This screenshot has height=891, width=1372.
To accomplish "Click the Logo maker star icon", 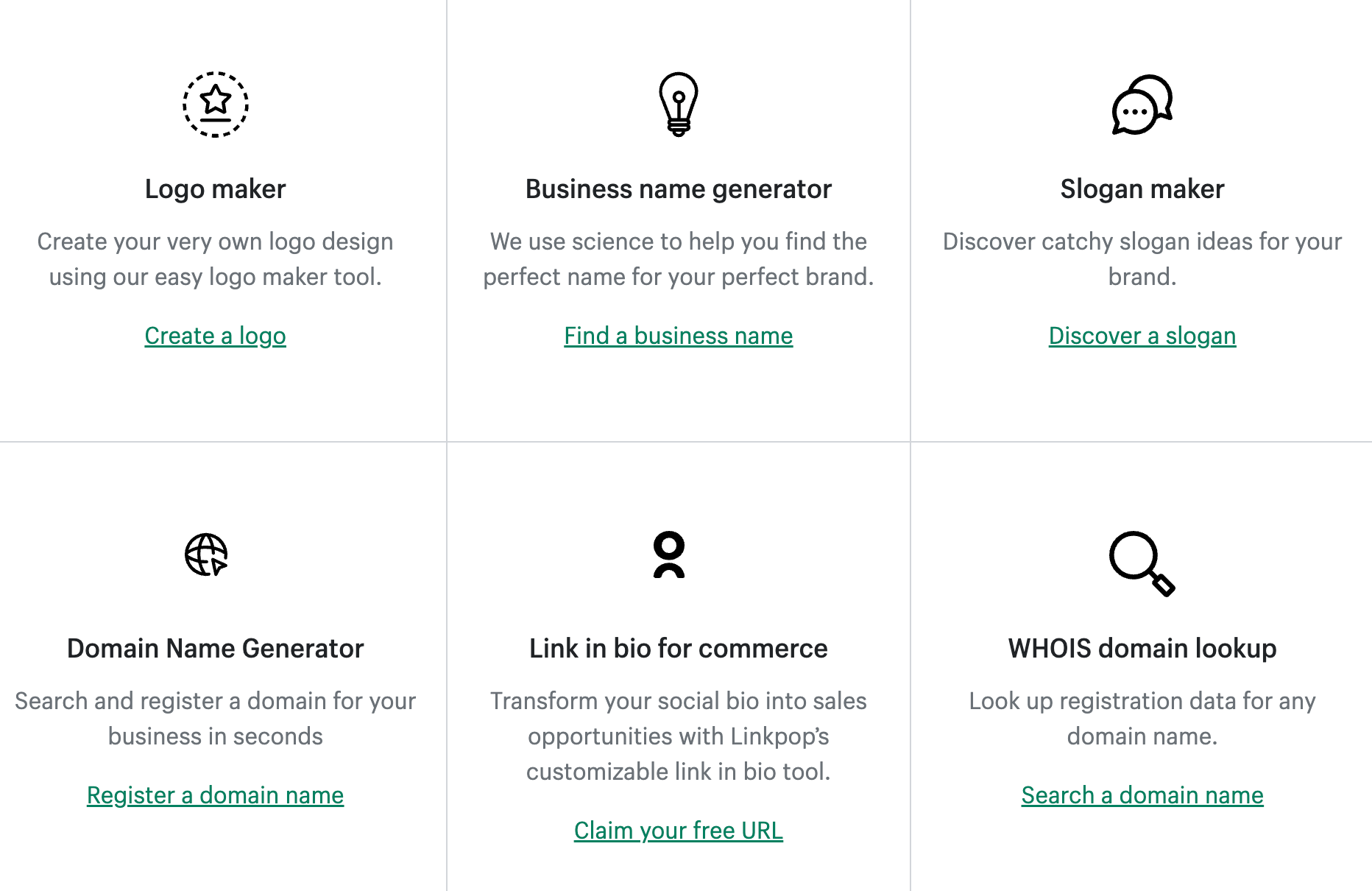I will click(214, 105).
